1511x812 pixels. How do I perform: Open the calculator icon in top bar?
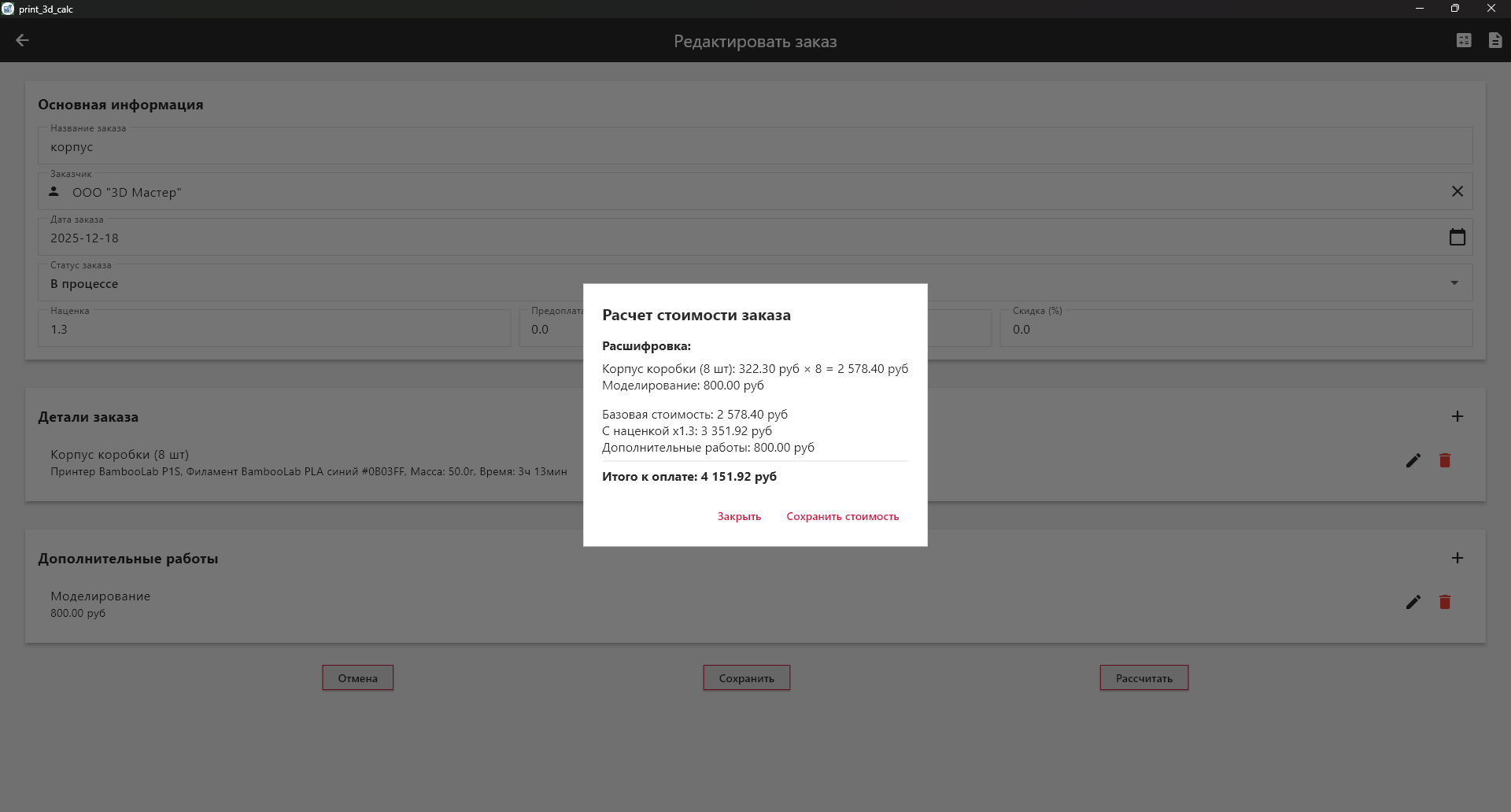[x=1463, y=40]
